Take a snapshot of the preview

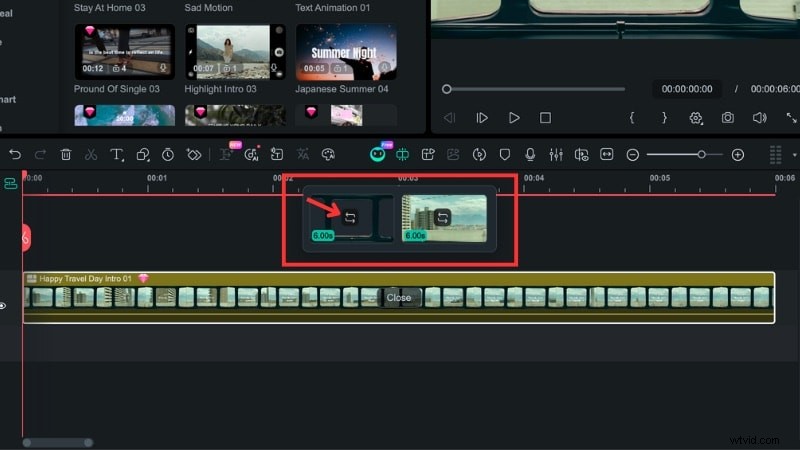pos(728,118)
